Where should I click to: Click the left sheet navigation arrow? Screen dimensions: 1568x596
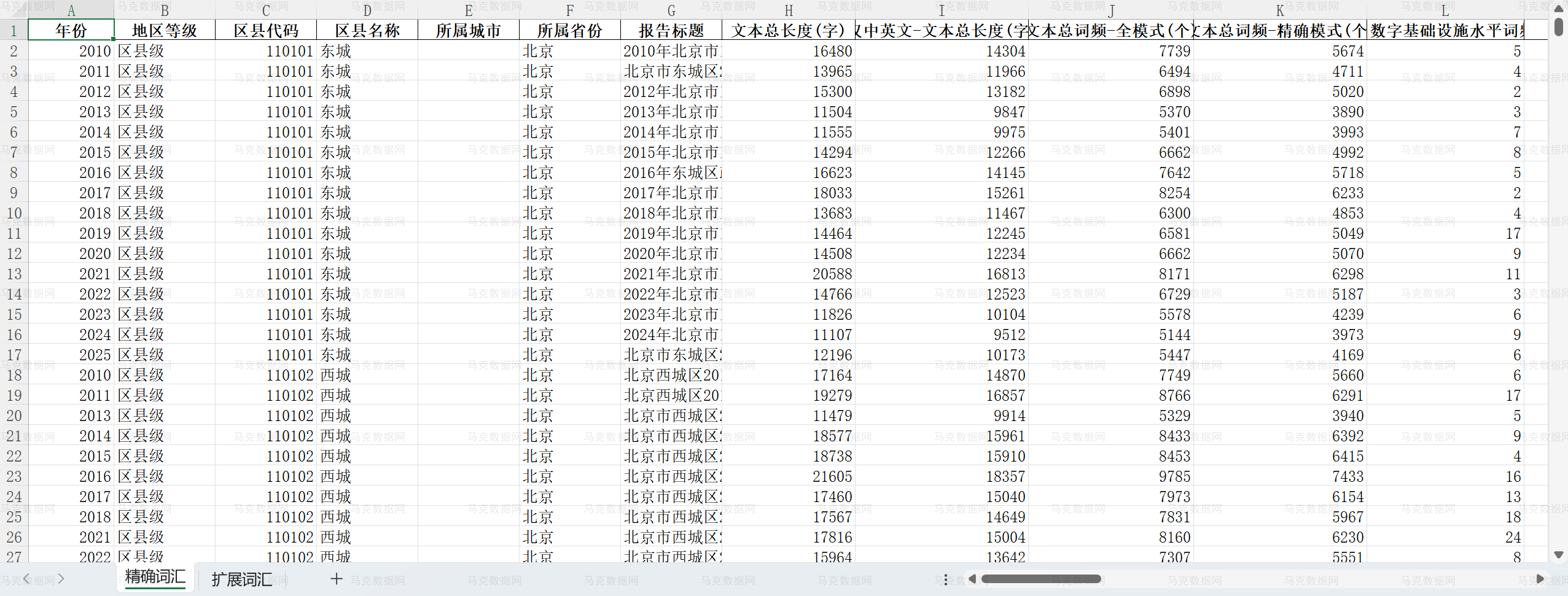[x=27, y=578]
